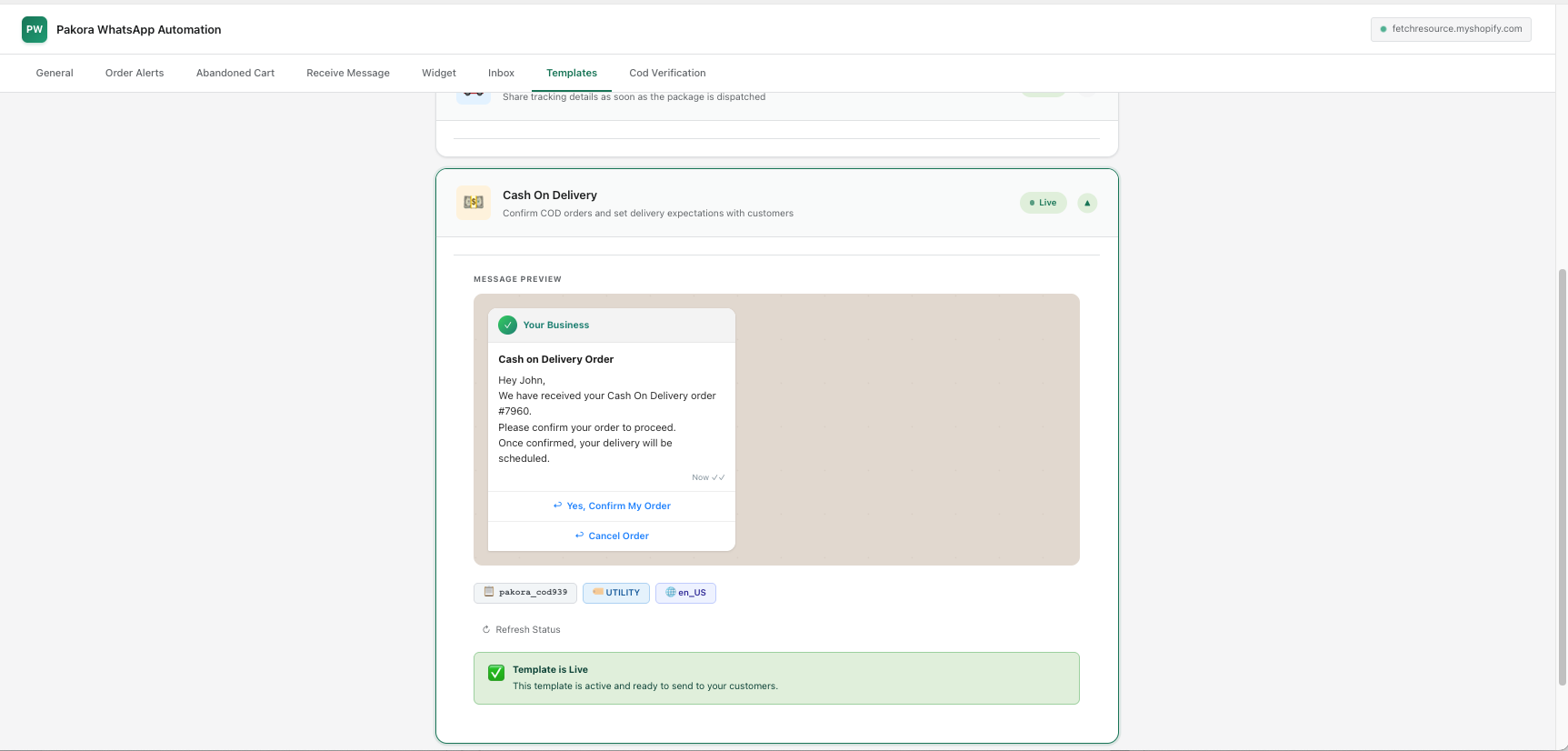The width and height of the screenshot is (1568, 751).
Task: Open the General tab
Action: point(55,73)
